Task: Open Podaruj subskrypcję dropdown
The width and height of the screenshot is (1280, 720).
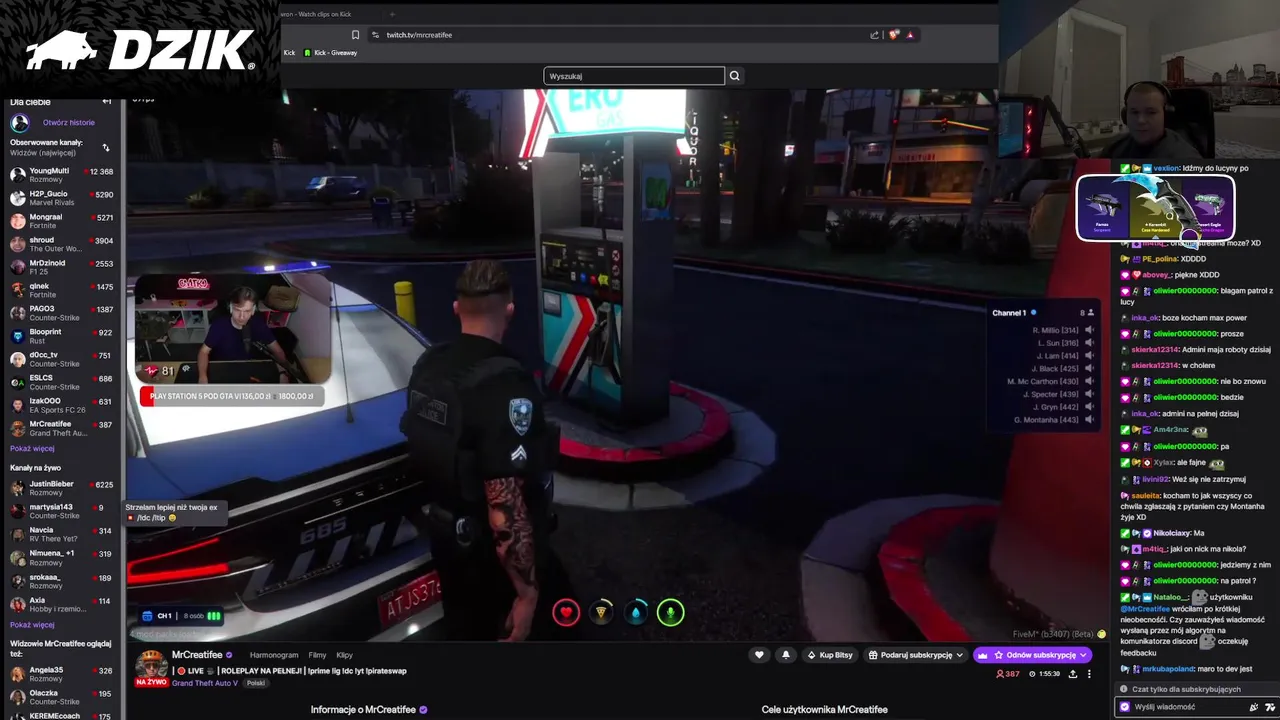Action: click(x=916, y=655)
